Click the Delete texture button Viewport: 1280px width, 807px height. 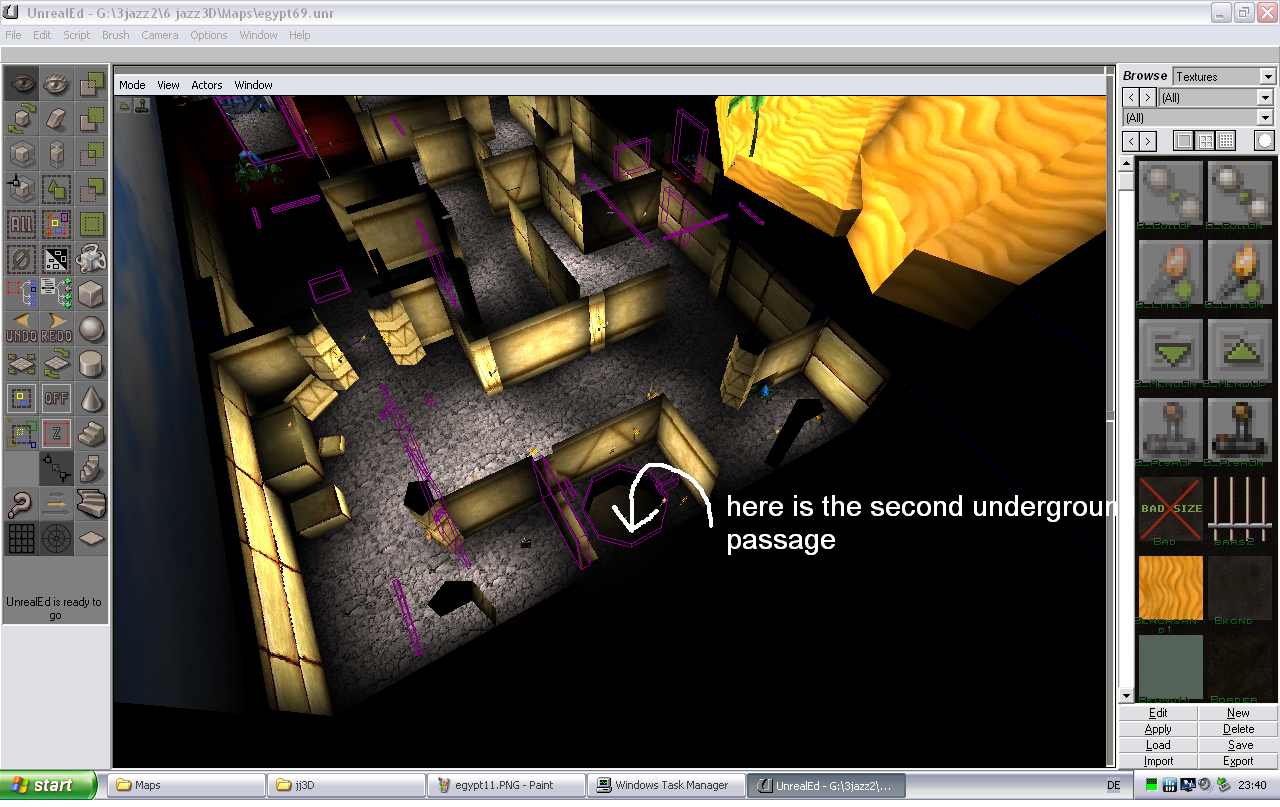tap(1238, 729)
